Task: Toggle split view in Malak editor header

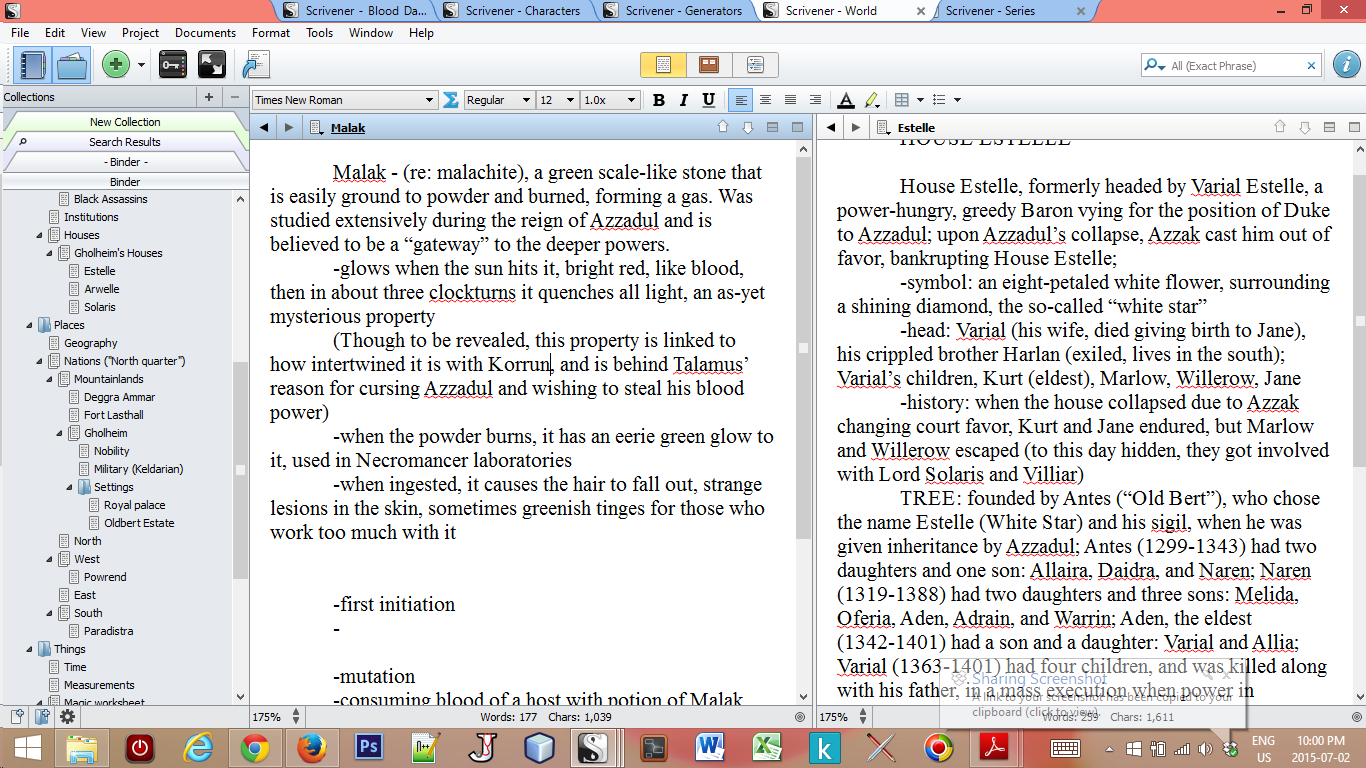Action: (x=772, y=128)
